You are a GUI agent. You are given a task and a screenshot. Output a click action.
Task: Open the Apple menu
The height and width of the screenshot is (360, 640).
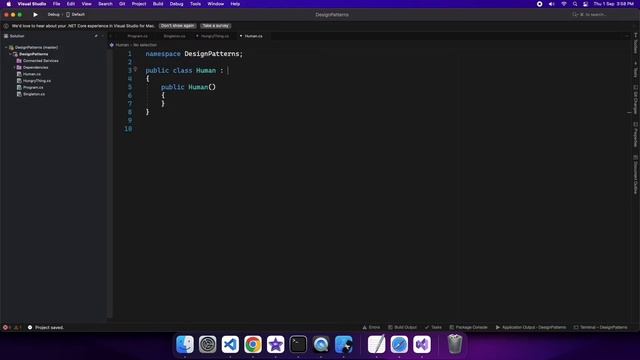pyautogui.click(x=9, y=4)
